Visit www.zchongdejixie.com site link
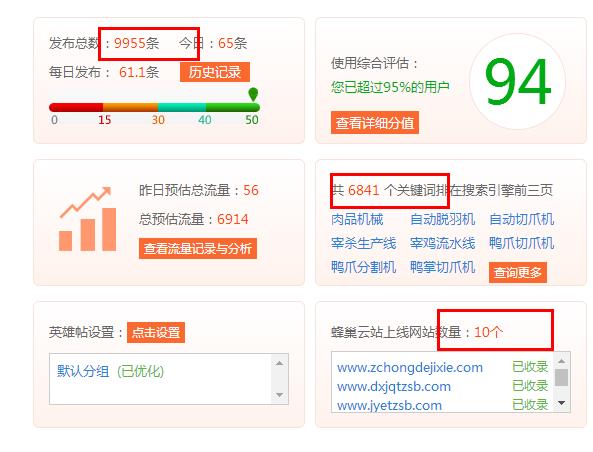The image size is (593, 452). coord(410,368)
